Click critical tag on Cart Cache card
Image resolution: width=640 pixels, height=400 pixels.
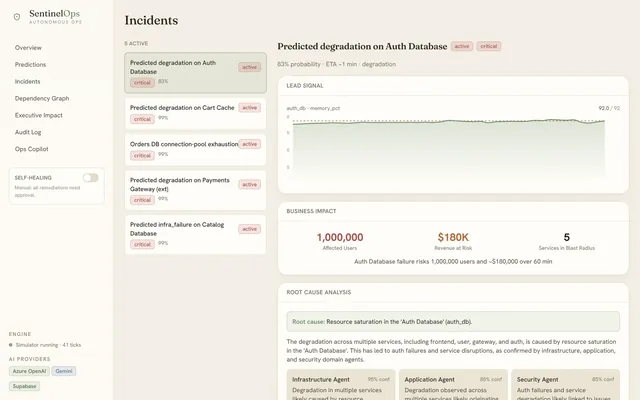(x=142, y=119)
